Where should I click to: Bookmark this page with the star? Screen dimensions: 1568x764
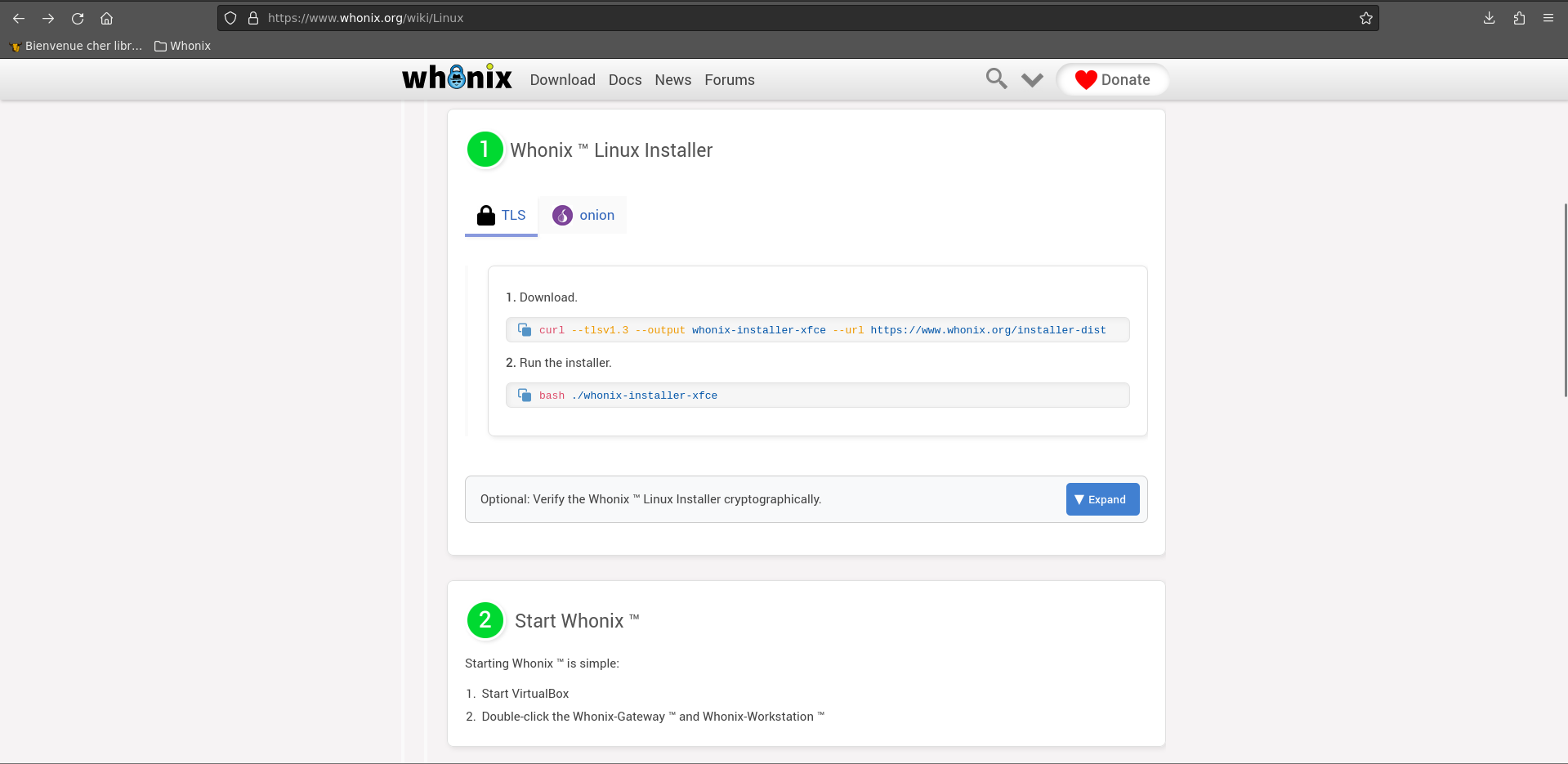[1365, 18]
